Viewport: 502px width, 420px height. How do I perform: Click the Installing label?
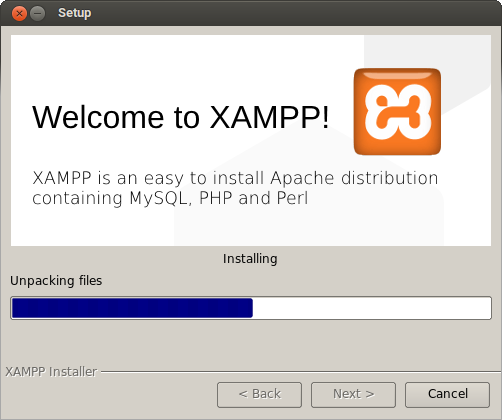[x=250, y=259]
